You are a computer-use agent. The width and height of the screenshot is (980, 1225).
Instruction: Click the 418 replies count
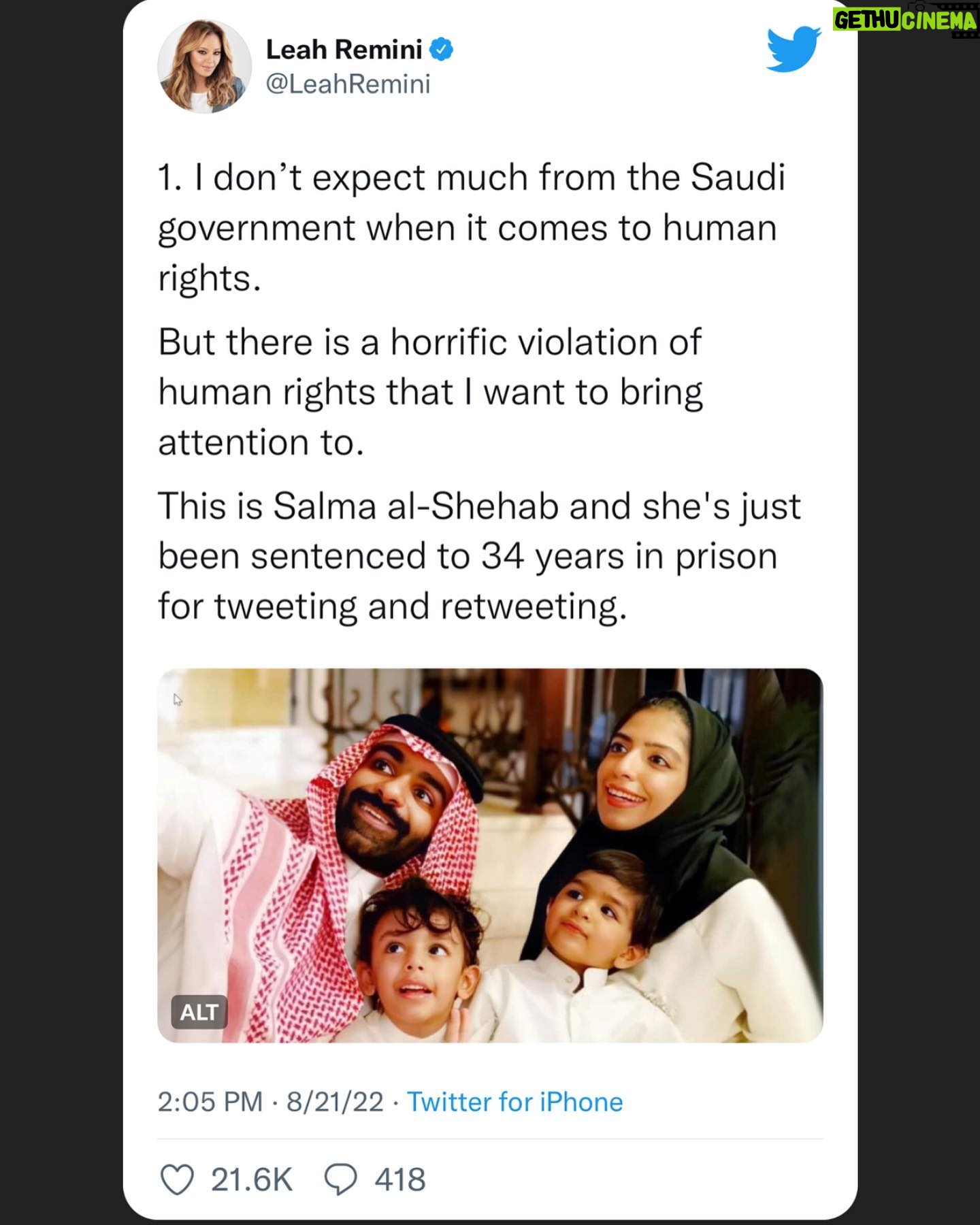[x=400, y=1179]
